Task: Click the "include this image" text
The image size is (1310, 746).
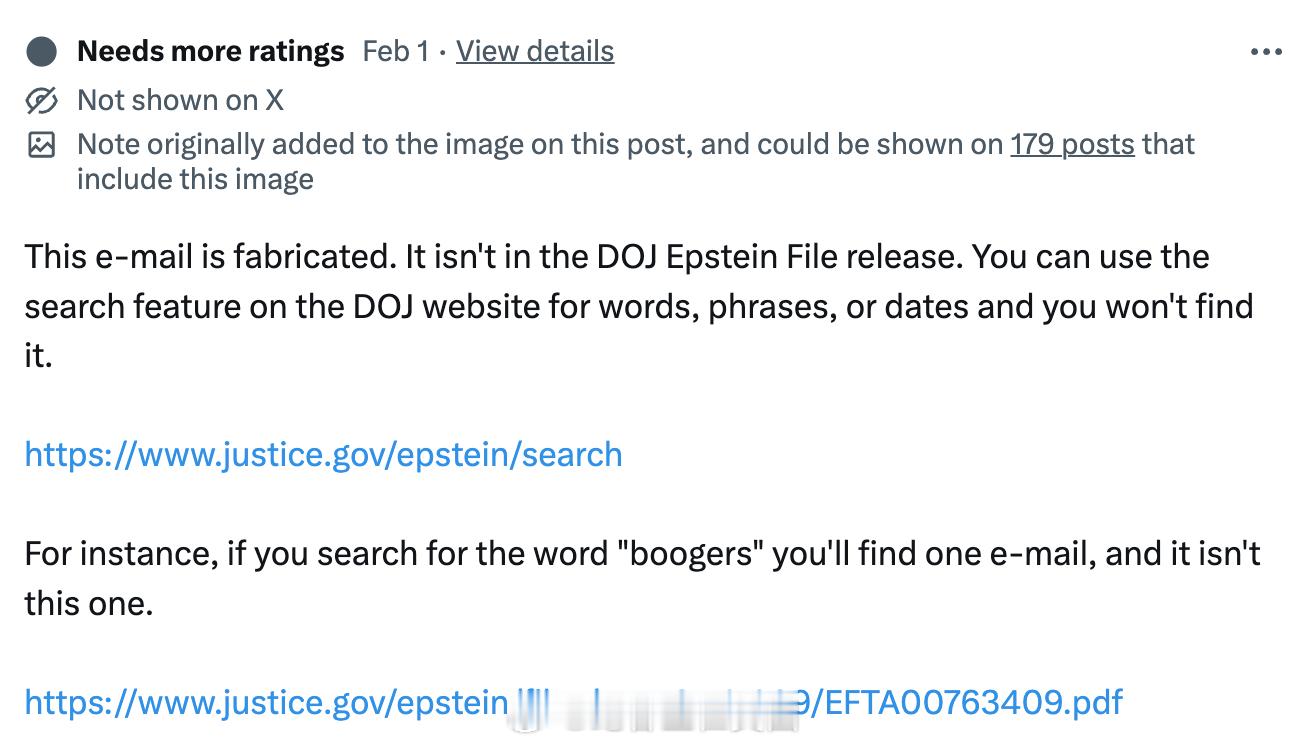Action: point(195,179)
